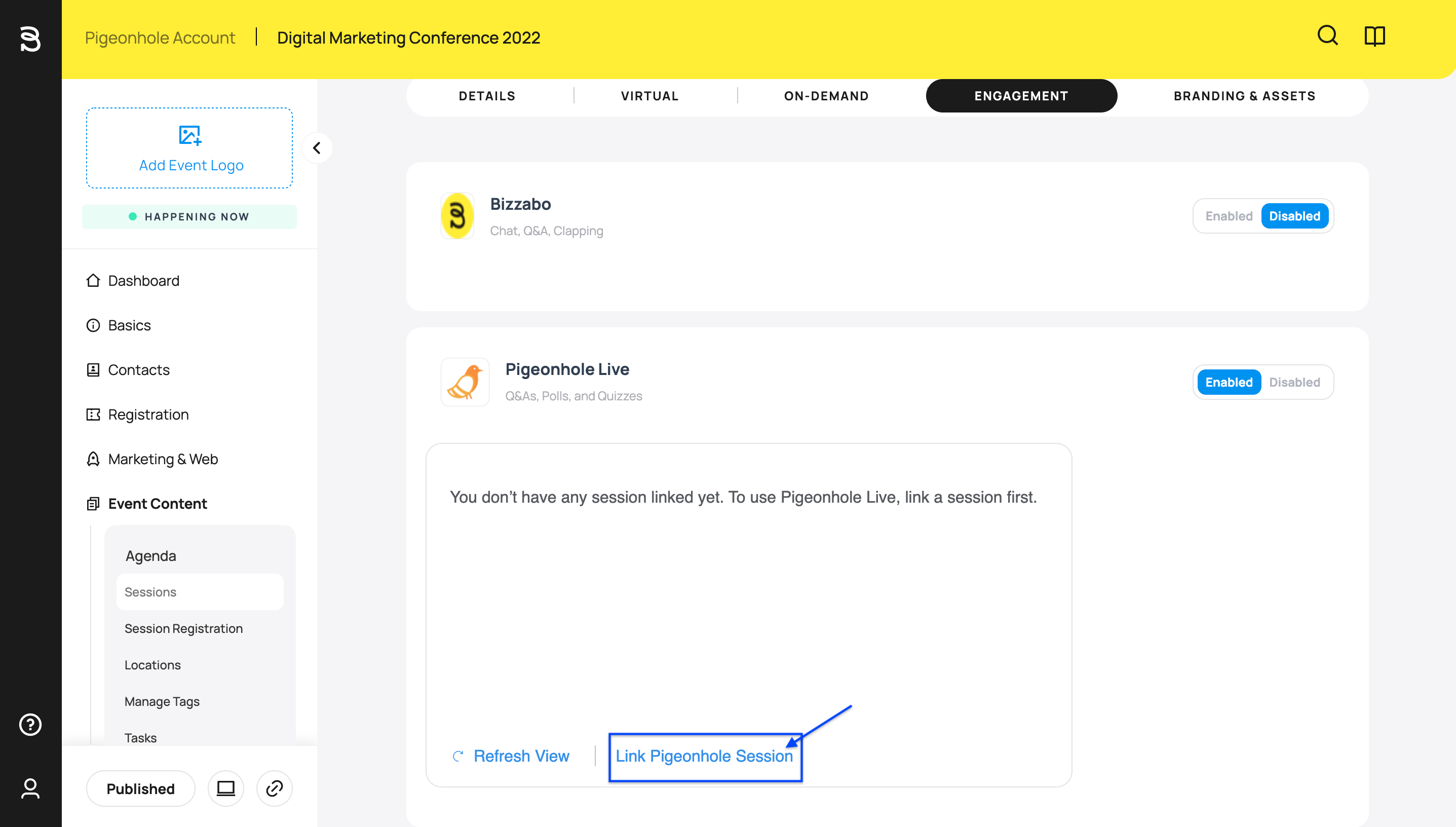The width and height of the screenshot is (1456, 827).
Task: Click Refresh View link
Action: (x=521, y=756)
